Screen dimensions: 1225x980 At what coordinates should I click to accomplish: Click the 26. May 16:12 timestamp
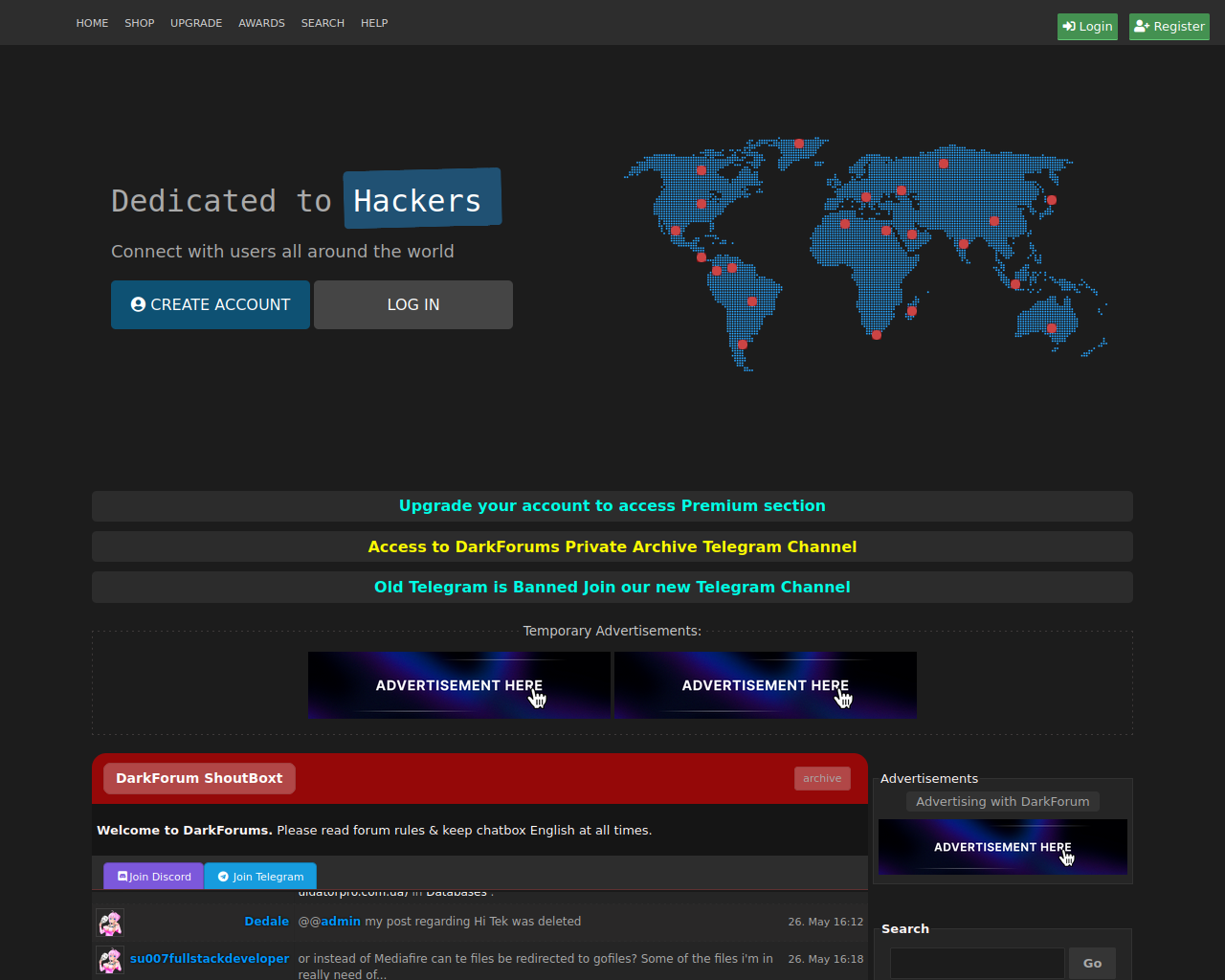point(826,922)
